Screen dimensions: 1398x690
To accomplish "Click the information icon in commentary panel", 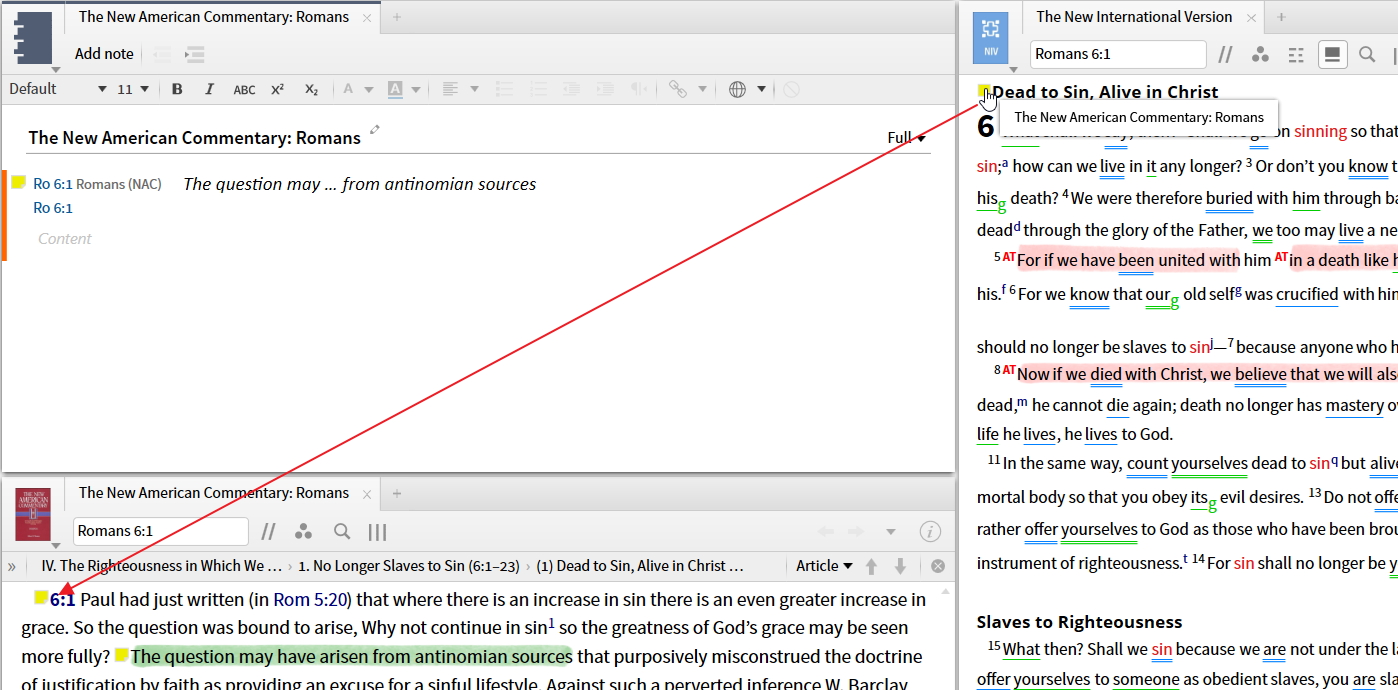I will point(930,532).
